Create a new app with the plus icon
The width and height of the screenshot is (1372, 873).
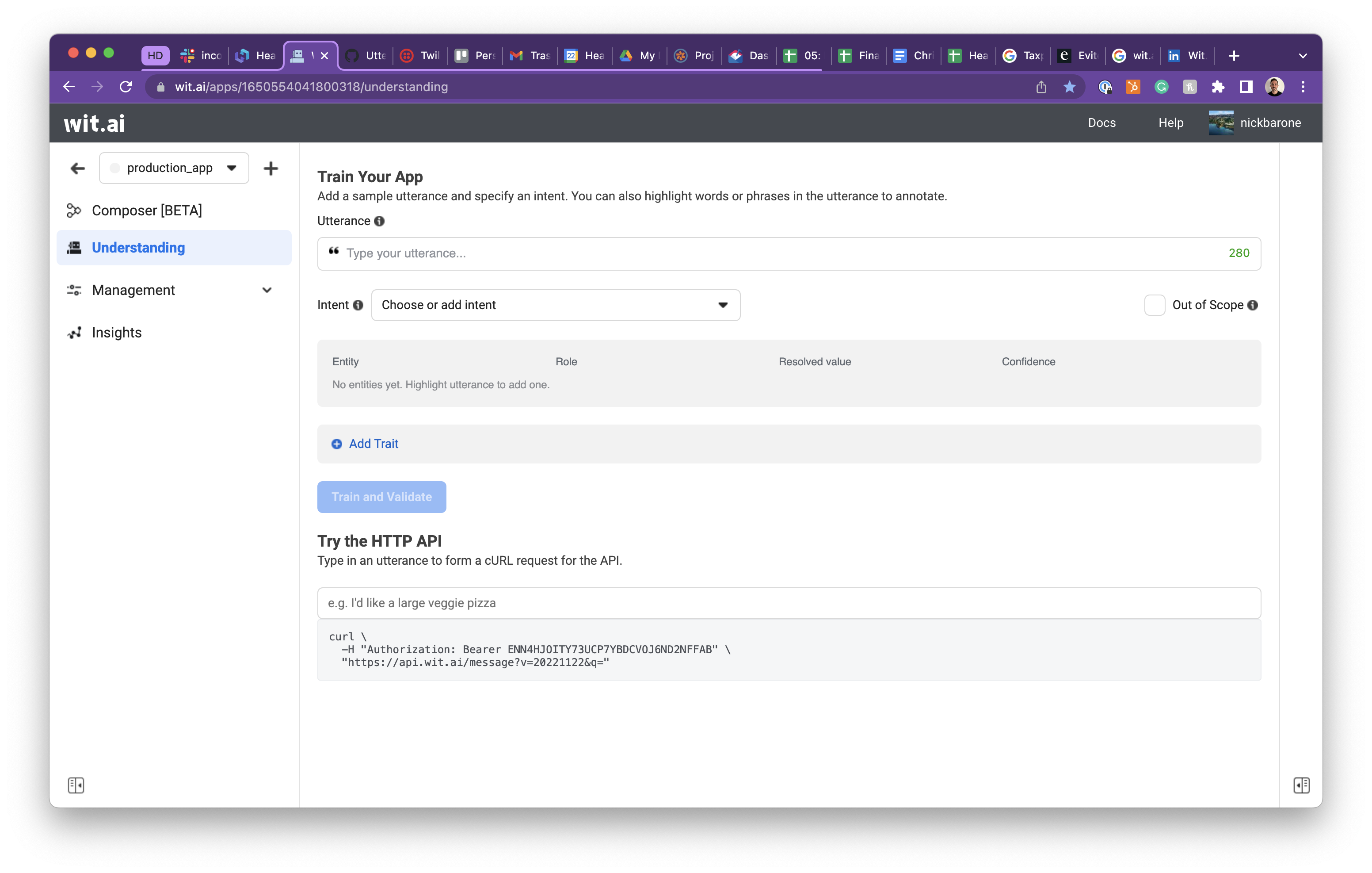pyautogui.click(x=271, y=168)
